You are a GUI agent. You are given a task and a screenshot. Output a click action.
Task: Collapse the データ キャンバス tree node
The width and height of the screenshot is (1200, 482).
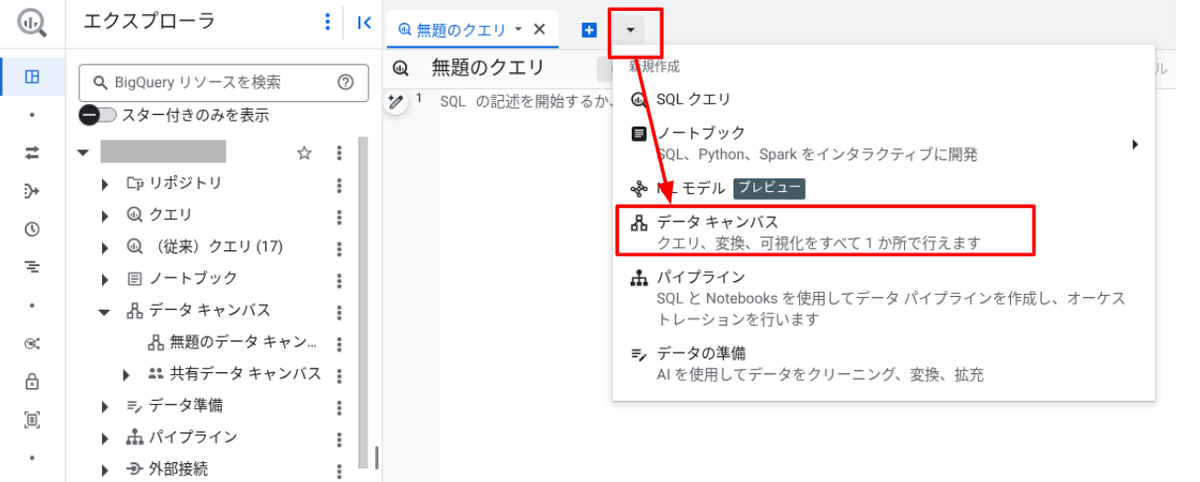[x=106, y=311]
